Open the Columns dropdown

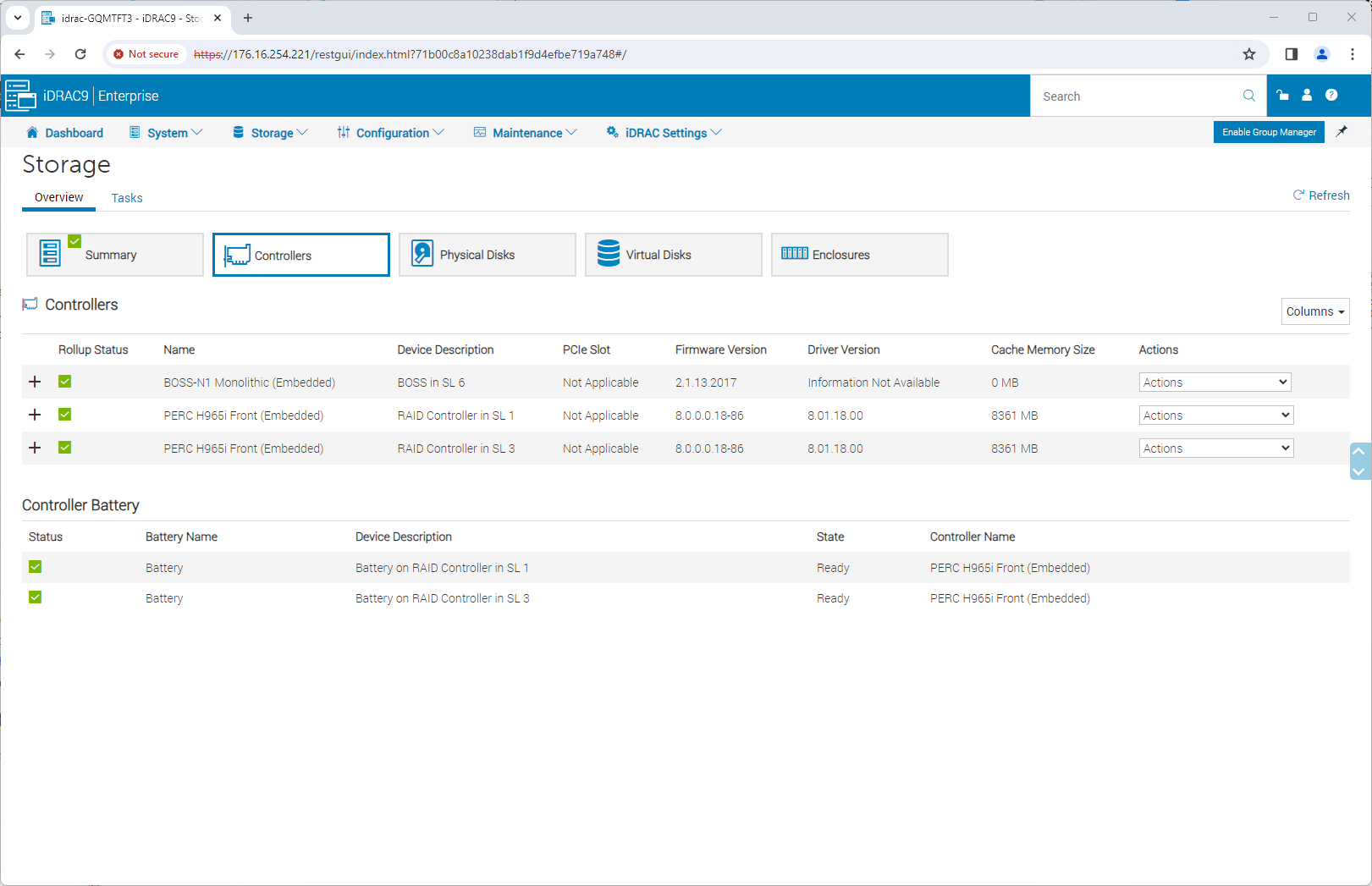[x=1314, y=311]
